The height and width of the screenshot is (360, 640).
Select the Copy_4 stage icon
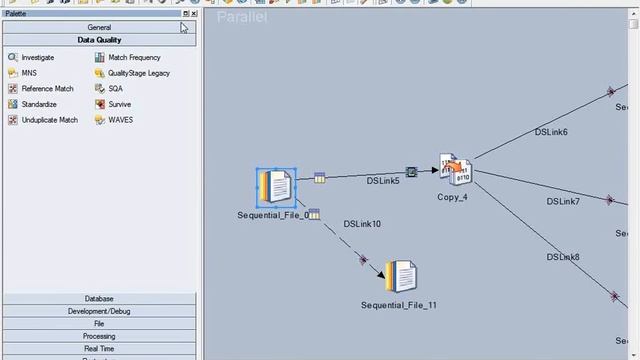pyautogui.click(x=455, y=169)
